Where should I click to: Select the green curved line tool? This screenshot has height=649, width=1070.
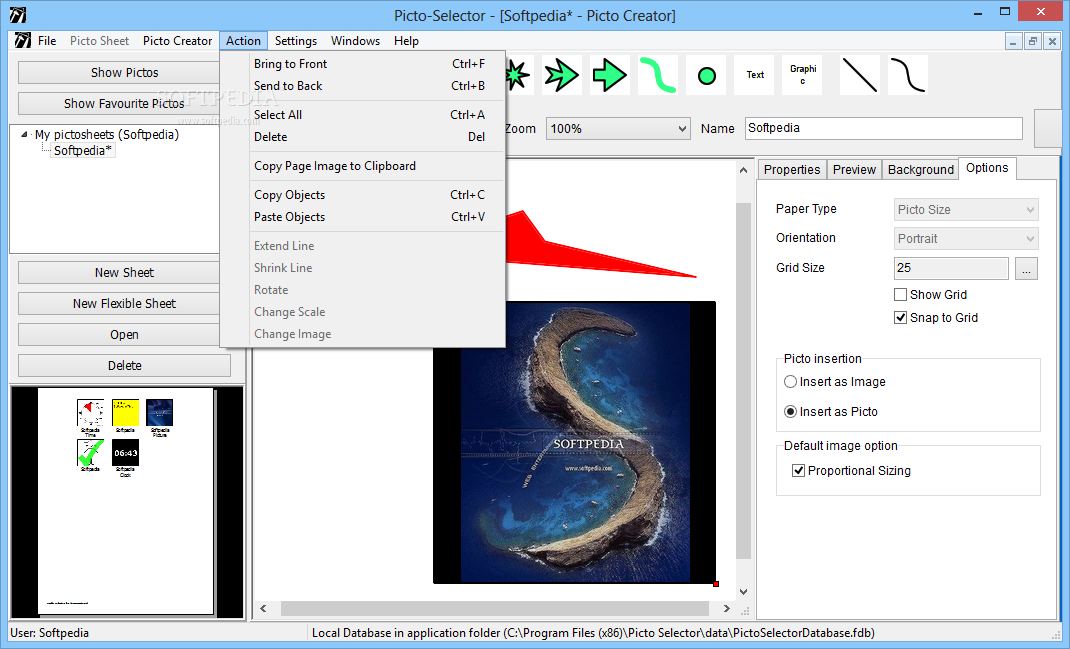pos(658,75)
